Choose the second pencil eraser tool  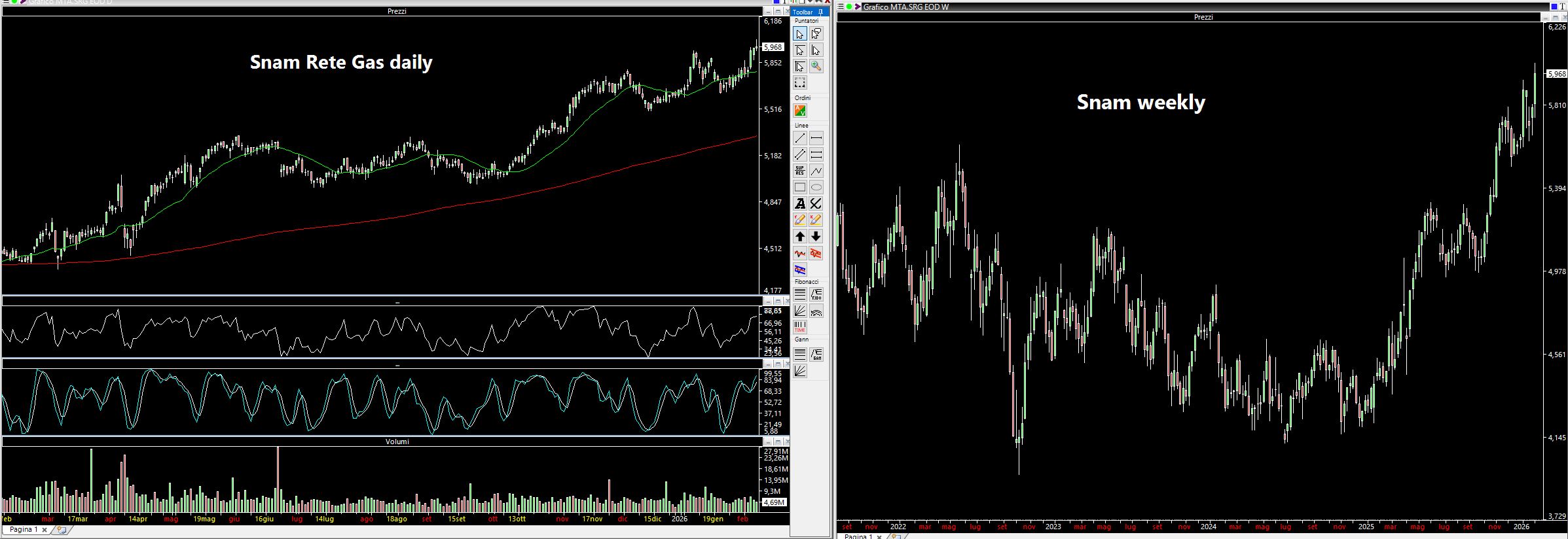pyautogui.click(x=816, y=220)
